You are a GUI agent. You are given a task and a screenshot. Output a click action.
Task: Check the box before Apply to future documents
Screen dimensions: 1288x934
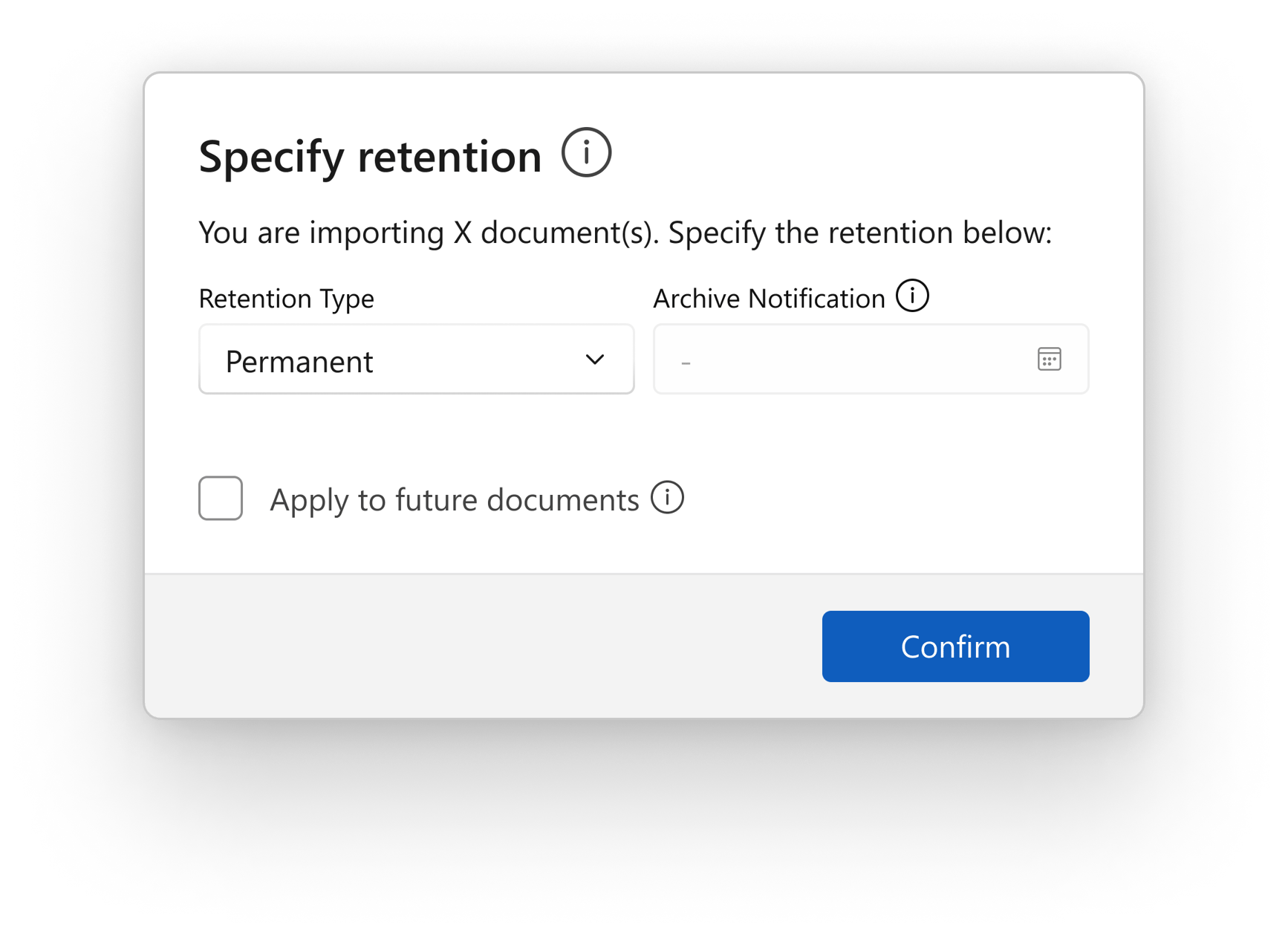point(220,499)
